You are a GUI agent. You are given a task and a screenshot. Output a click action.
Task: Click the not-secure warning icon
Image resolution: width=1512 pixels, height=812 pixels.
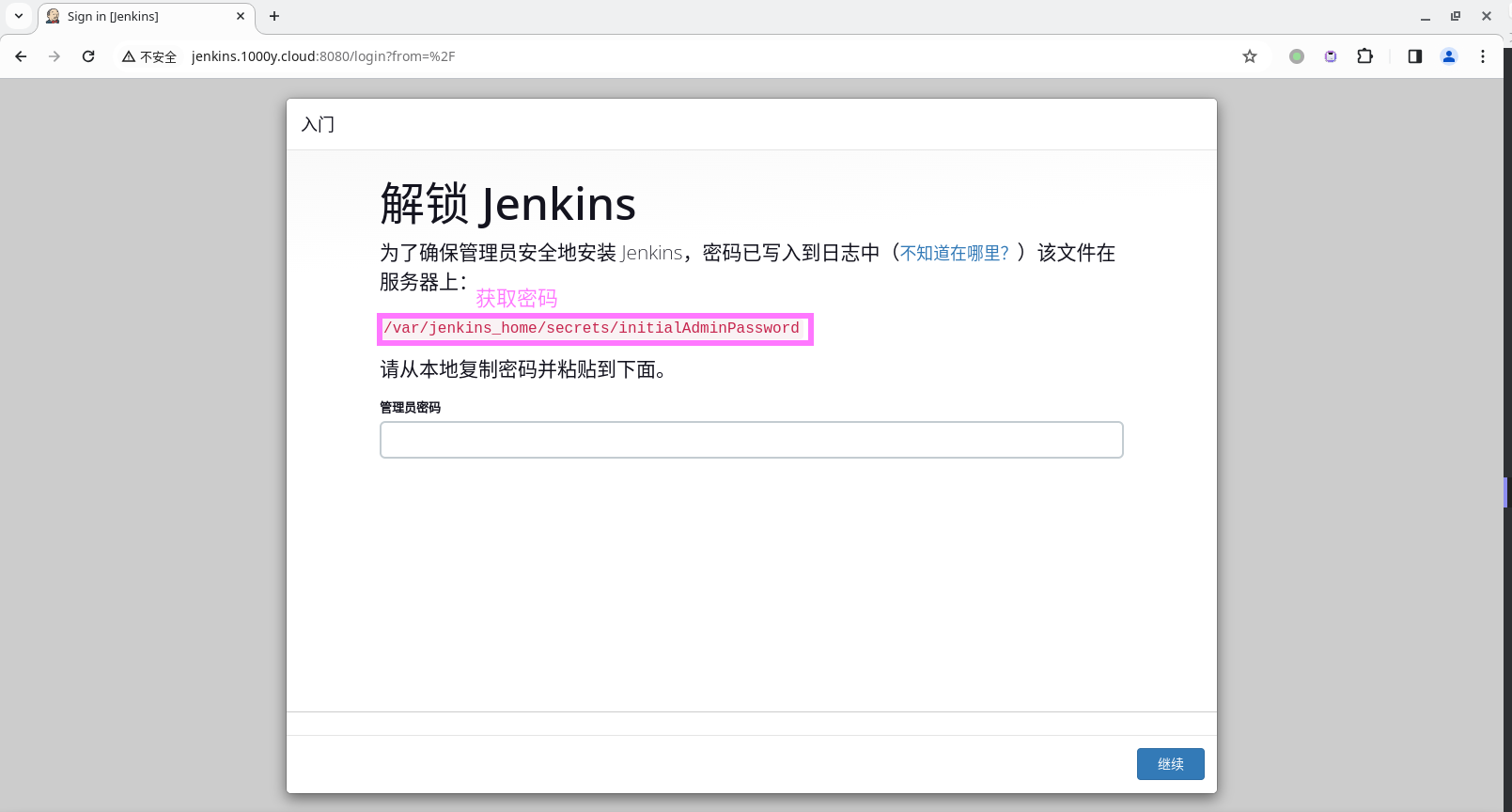[129, 56]
